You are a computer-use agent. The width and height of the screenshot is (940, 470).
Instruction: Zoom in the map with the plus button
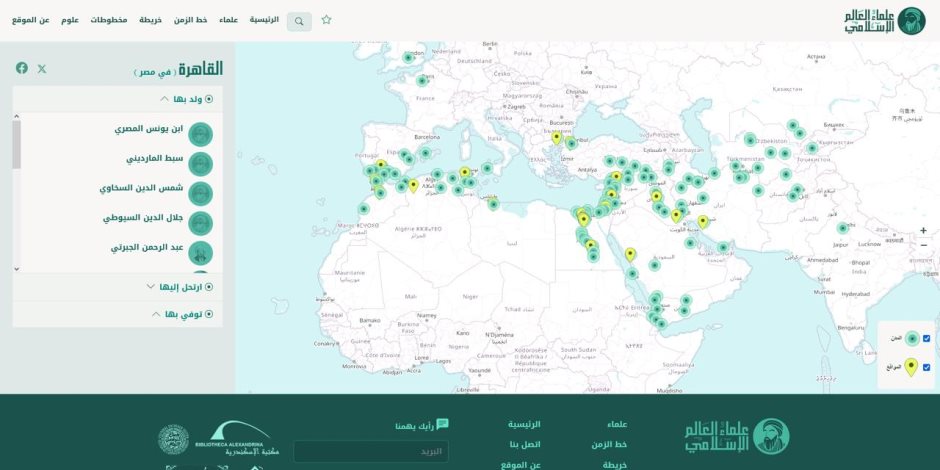click(923, 231)
